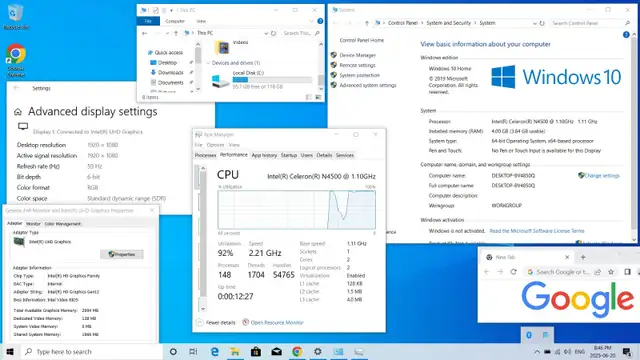Go to Settings home via house icon
Screen dimensions: 640x360
pyautogui.click(x=18, y=111)
